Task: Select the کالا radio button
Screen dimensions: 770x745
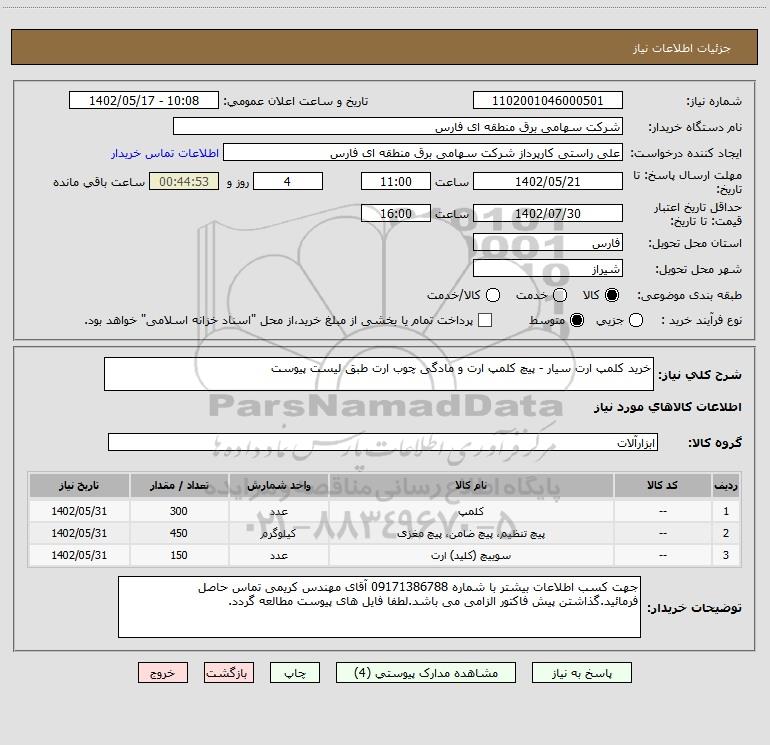Action: click(x=612, y=295)
